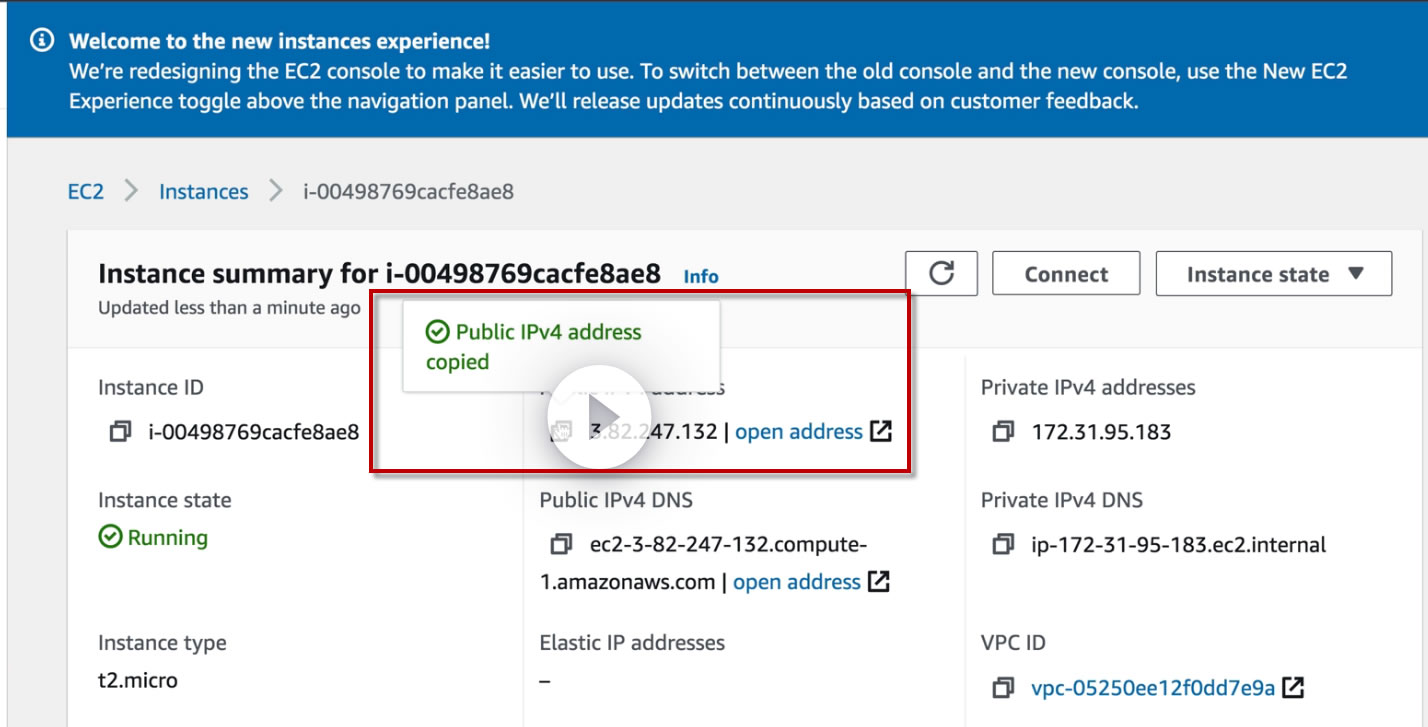1428x727 pixels.
Task: Copy the Private IPv4 address
Action: tap(1002, 432)
